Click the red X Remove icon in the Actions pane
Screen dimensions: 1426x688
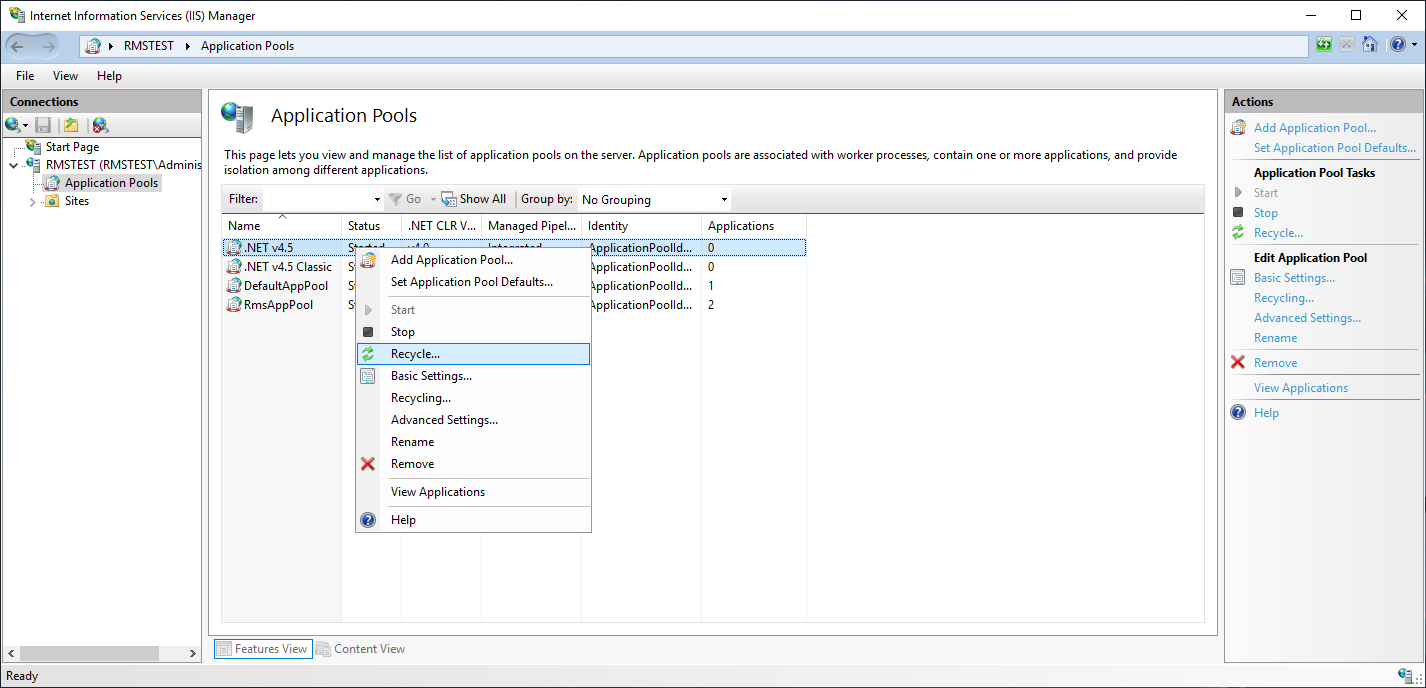tap(1238, 363)
